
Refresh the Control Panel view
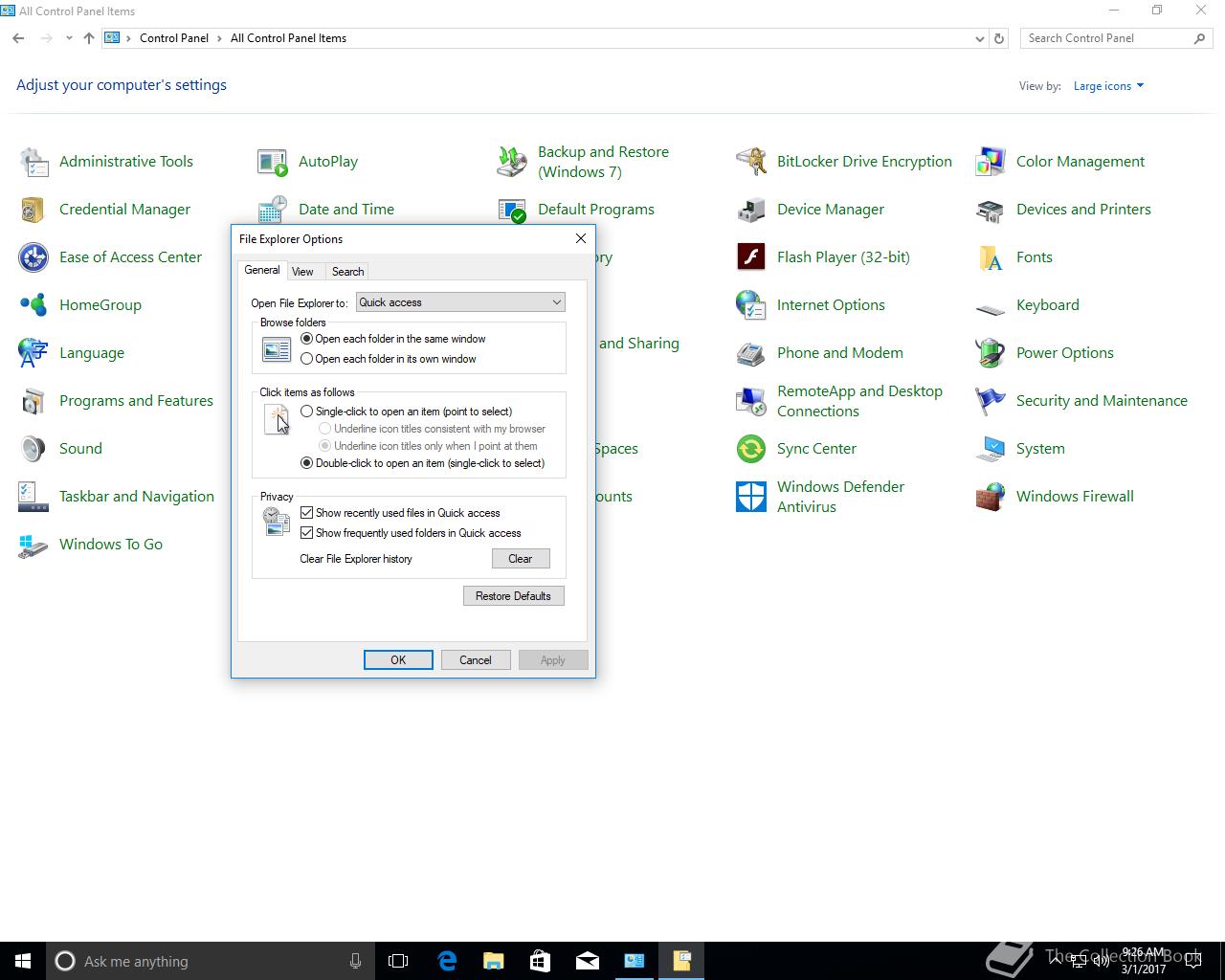pyautogui.click(x=999, y=38)
